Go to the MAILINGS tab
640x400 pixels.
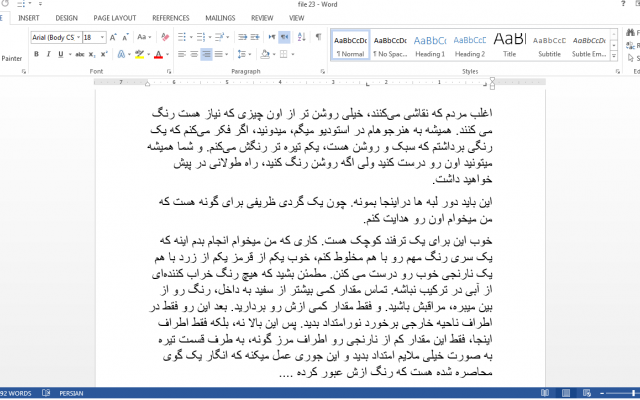(220, 18)
